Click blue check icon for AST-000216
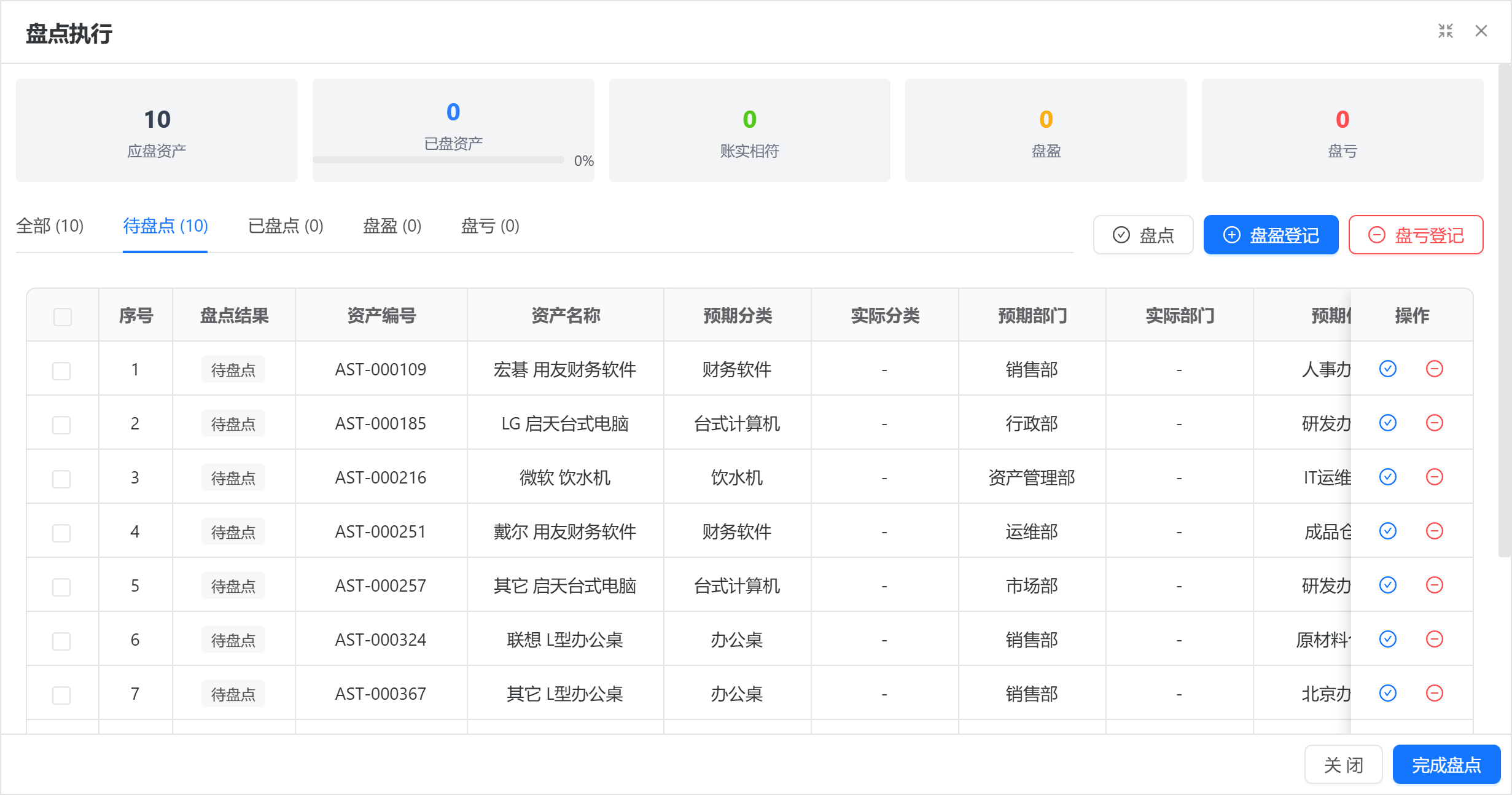Screen dimensions: 1512x795 (x=1388, y=477)
